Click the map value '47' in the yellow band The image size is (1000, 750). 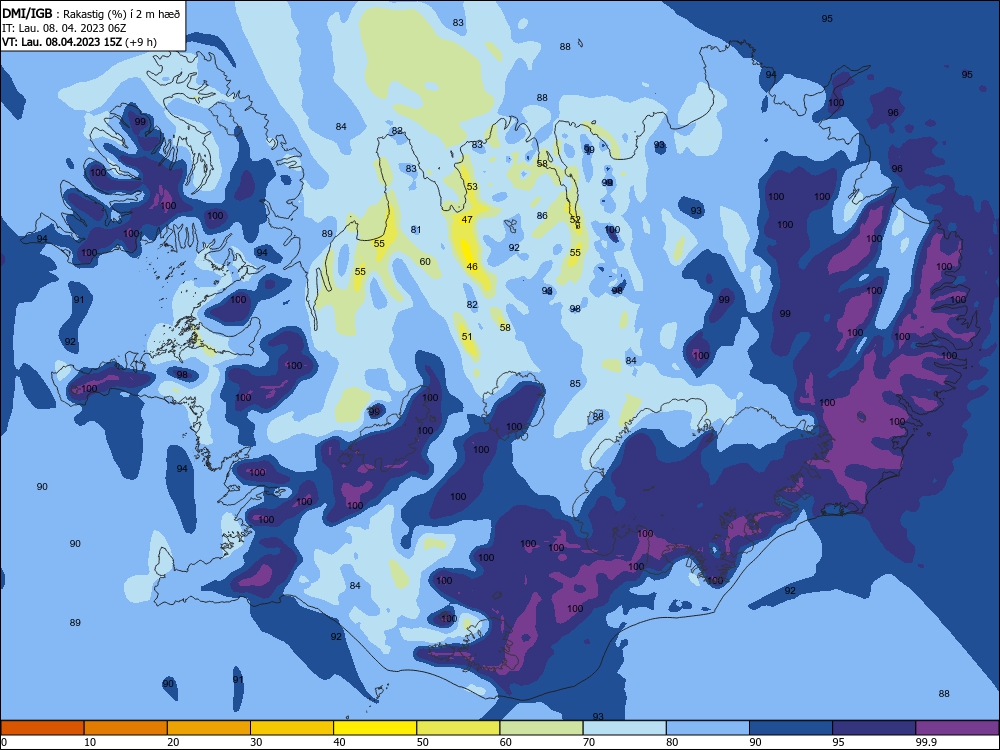[x=467, y=219]
